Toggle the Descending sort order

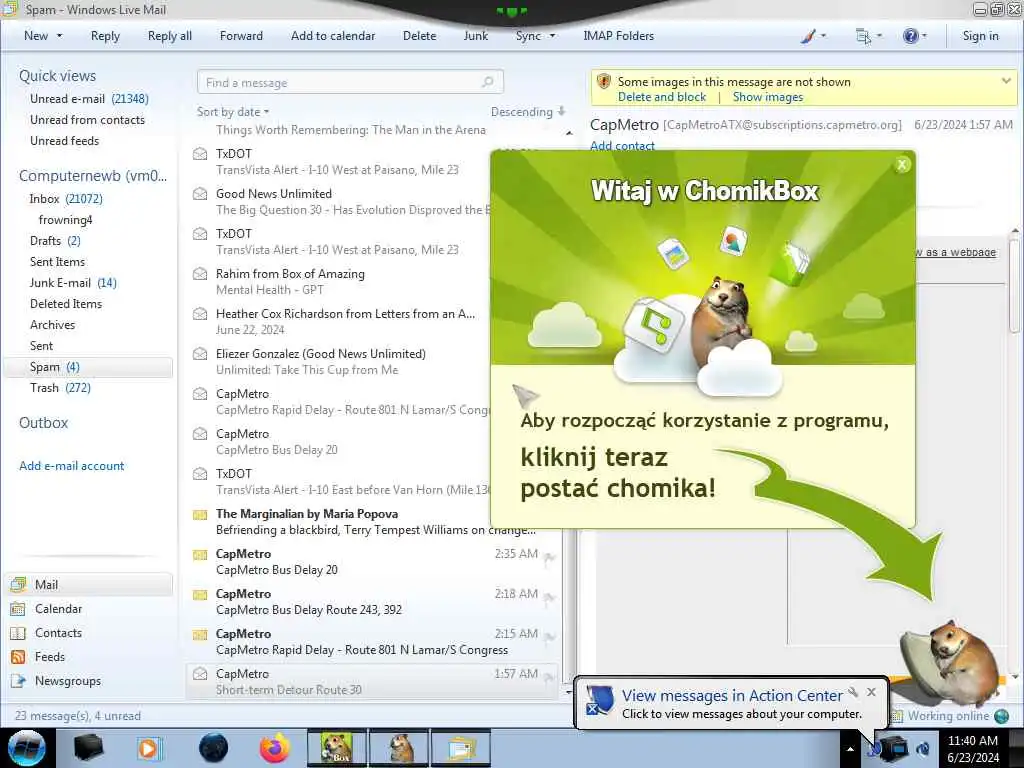pyautogui.click(x=528, y=112)
